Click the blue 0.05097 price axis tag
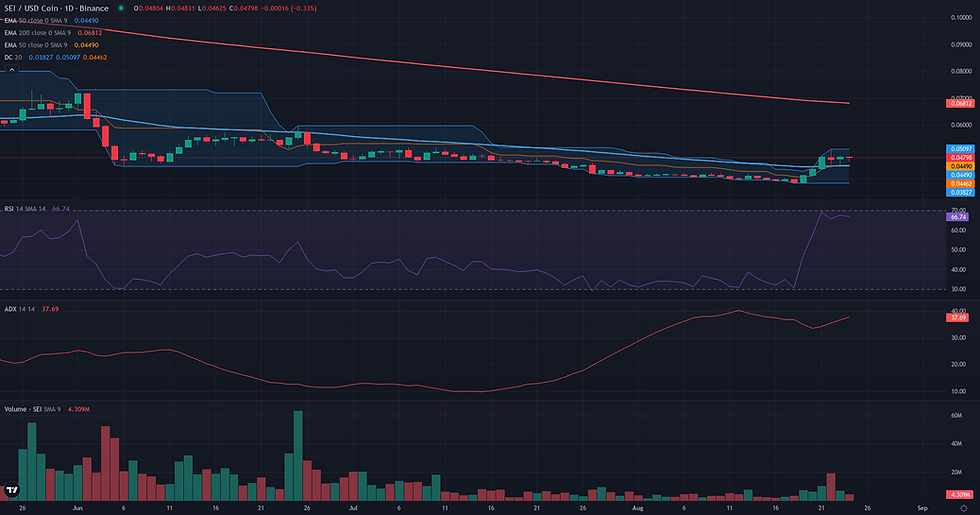Viewport: 980px width, 515px height. tap(960, 149)
